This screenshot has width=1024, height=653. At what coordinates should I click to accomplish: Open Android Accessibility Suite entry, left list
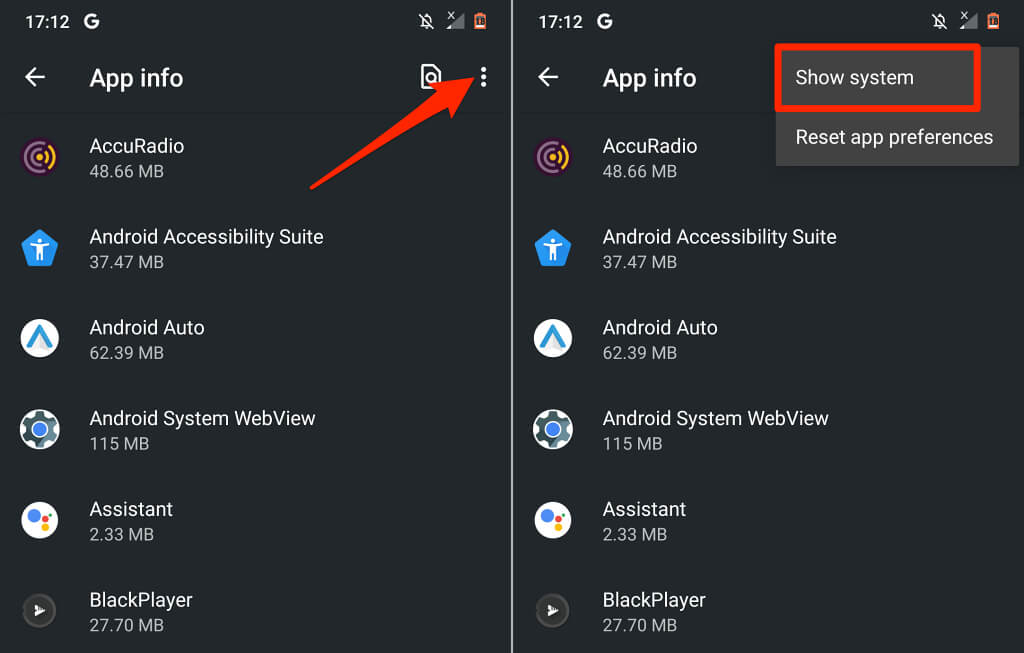coord(206,249)
